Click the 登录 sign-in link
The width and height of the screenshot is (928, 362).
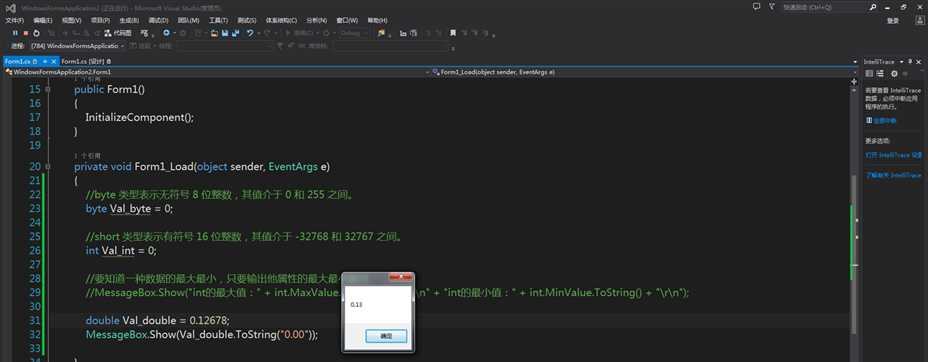pos(893,21)
